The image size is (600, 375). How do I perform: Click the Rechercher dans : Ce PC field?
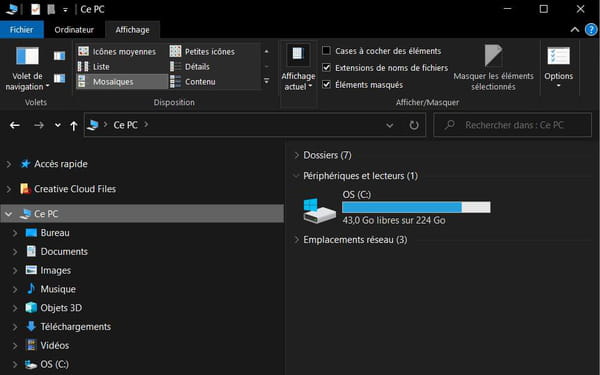pyautogui.click(x=513, y=125)
